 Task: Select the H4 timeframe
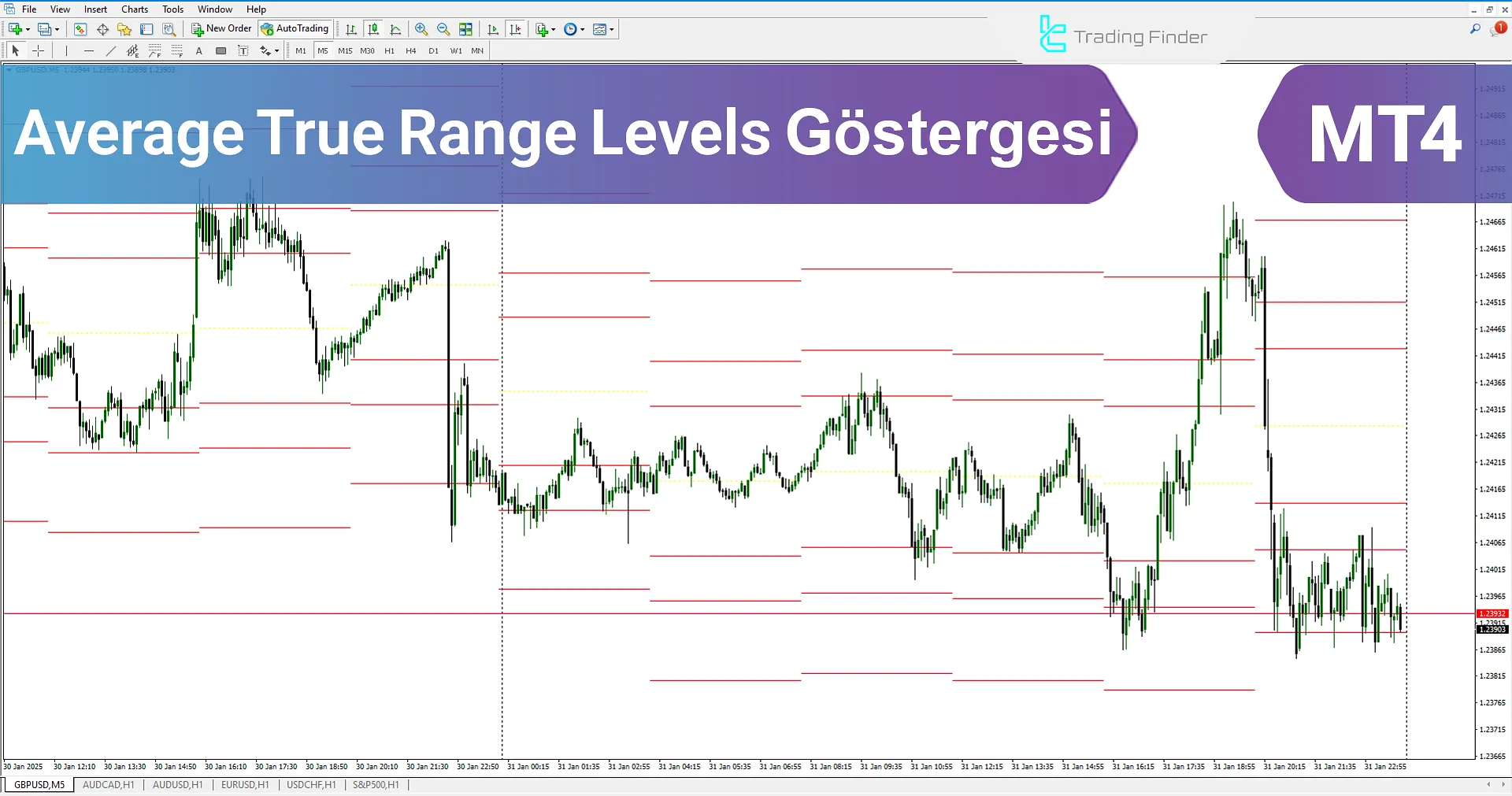[410, 50]
